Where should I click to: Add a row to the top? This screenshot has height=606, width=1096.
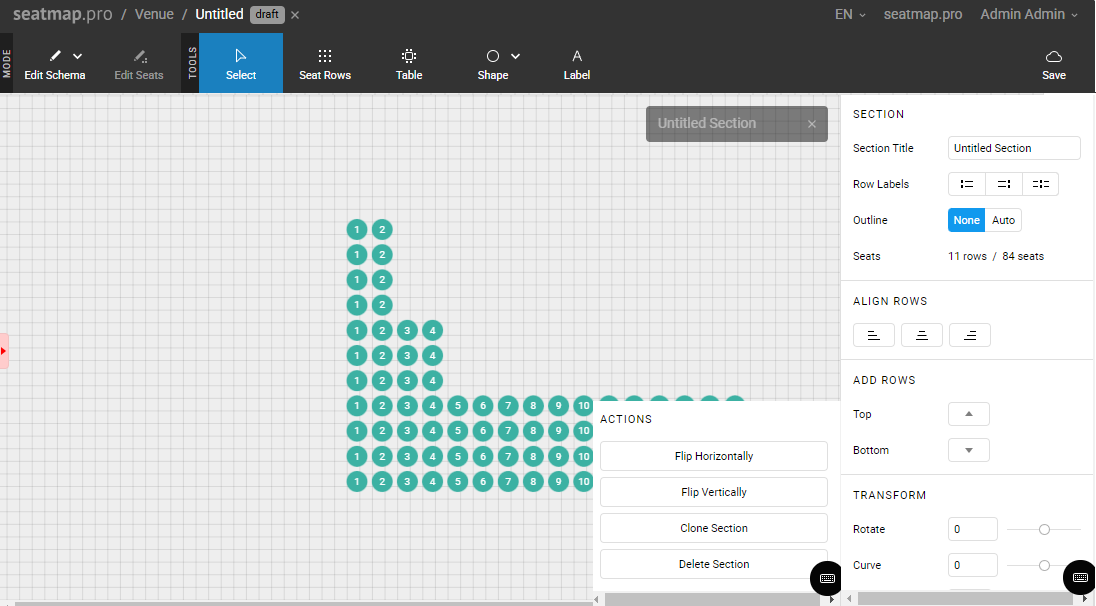click(968, 414)
